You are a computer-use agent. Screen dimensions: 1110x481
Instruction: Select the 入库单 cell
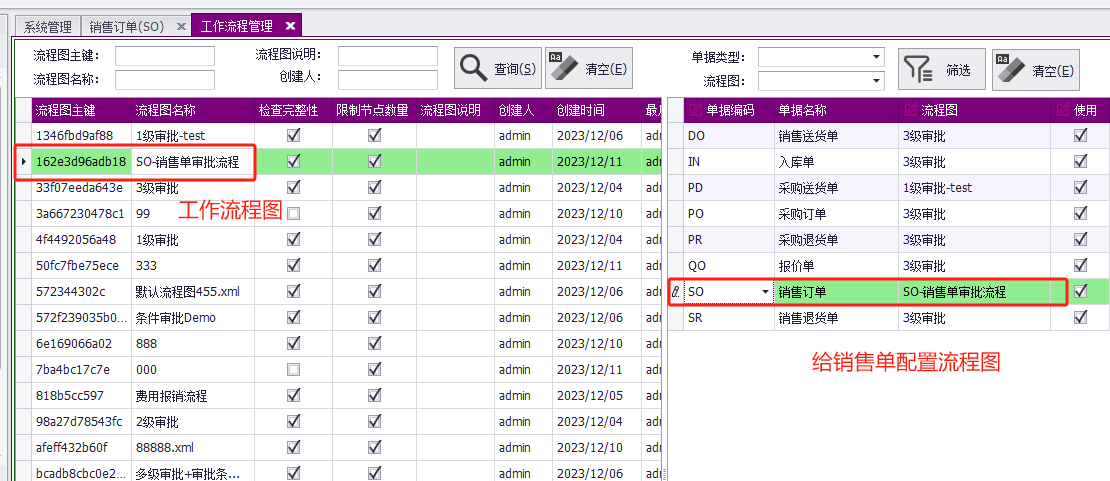[836, 162]
